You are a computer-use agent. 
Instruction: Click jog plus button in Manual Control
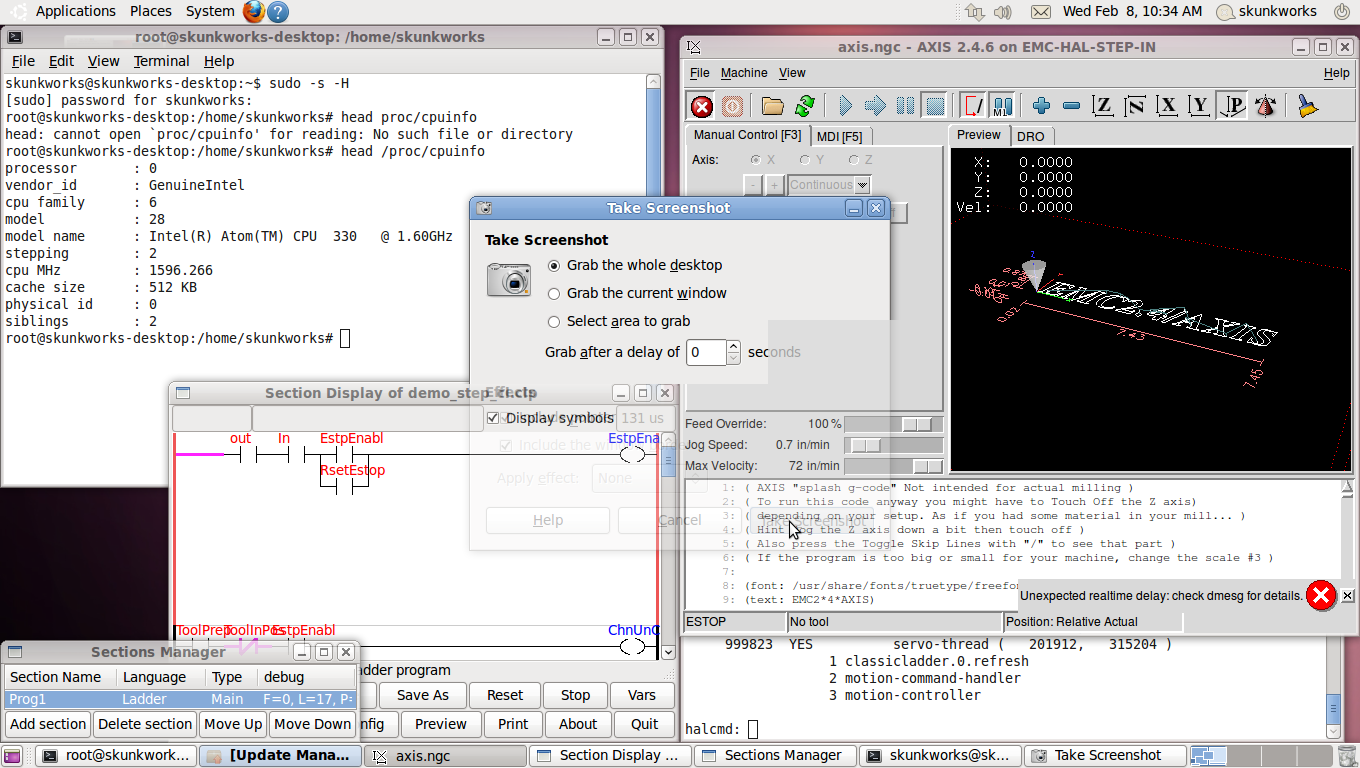(x=774, y=185)
